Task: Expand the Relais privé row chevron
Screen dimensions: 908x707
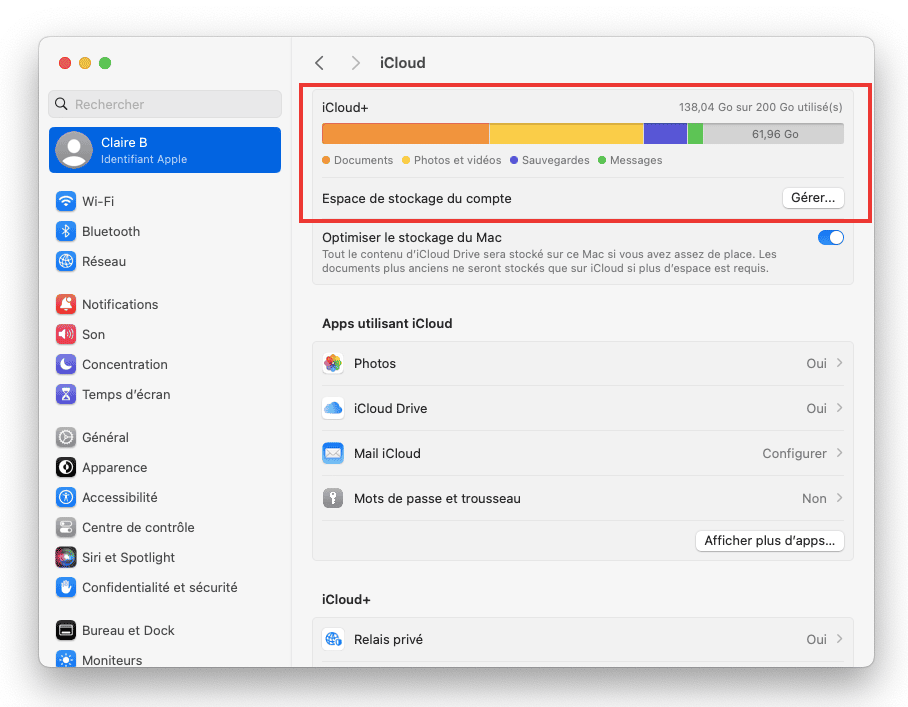Action: pos(839,639)
